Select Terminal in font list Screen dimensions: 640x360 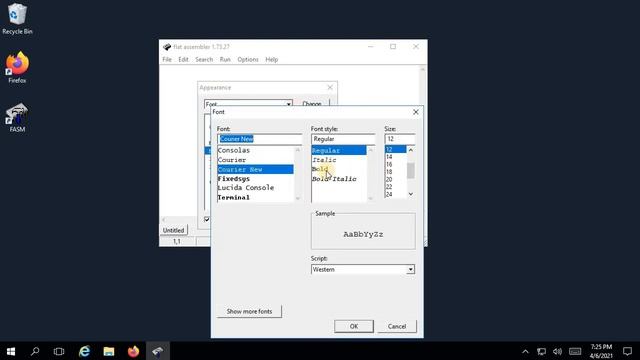[x=256, y=198]
